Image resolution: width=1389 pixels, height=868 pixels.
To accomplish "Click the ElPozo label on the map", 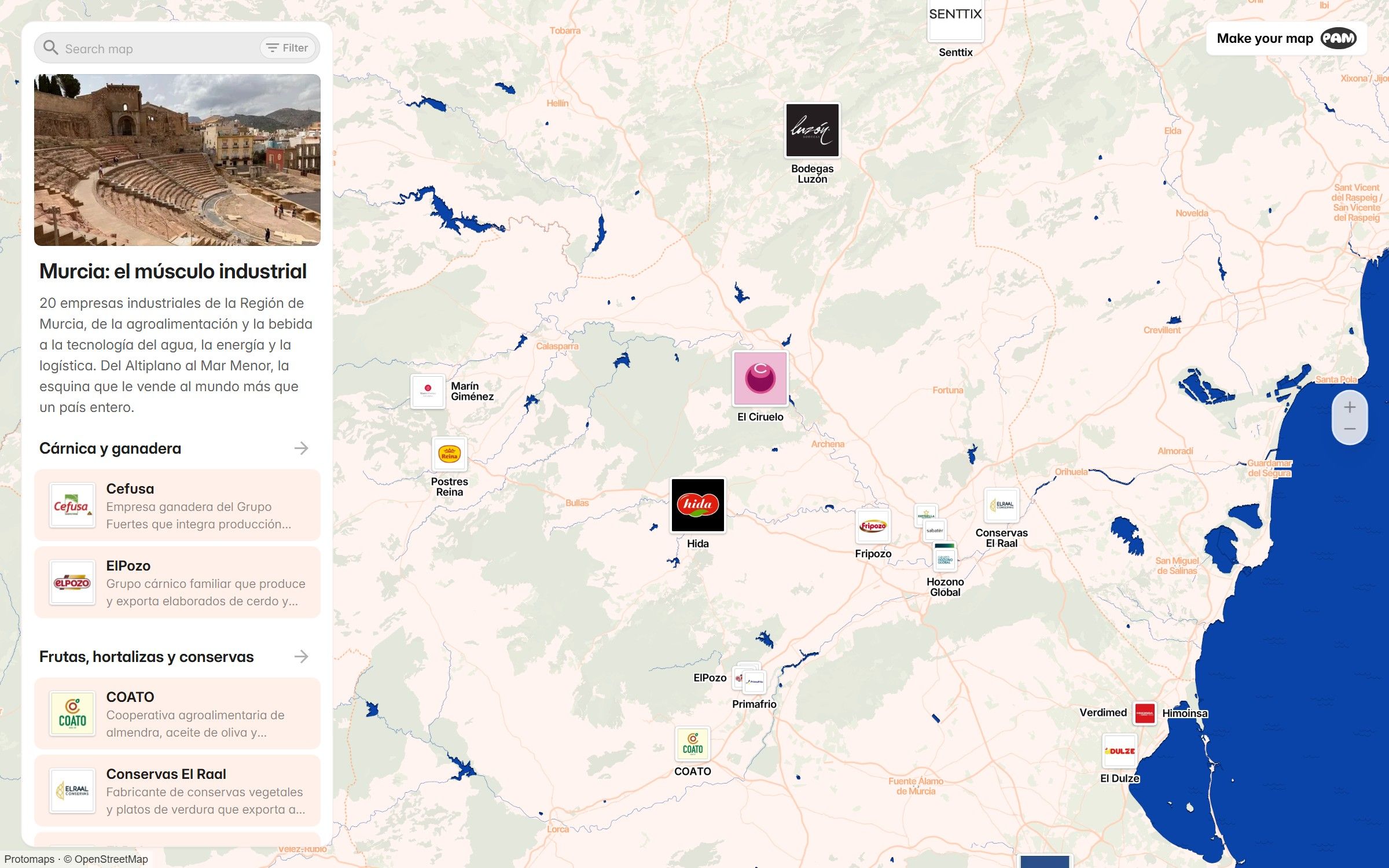I will [710, 678].
